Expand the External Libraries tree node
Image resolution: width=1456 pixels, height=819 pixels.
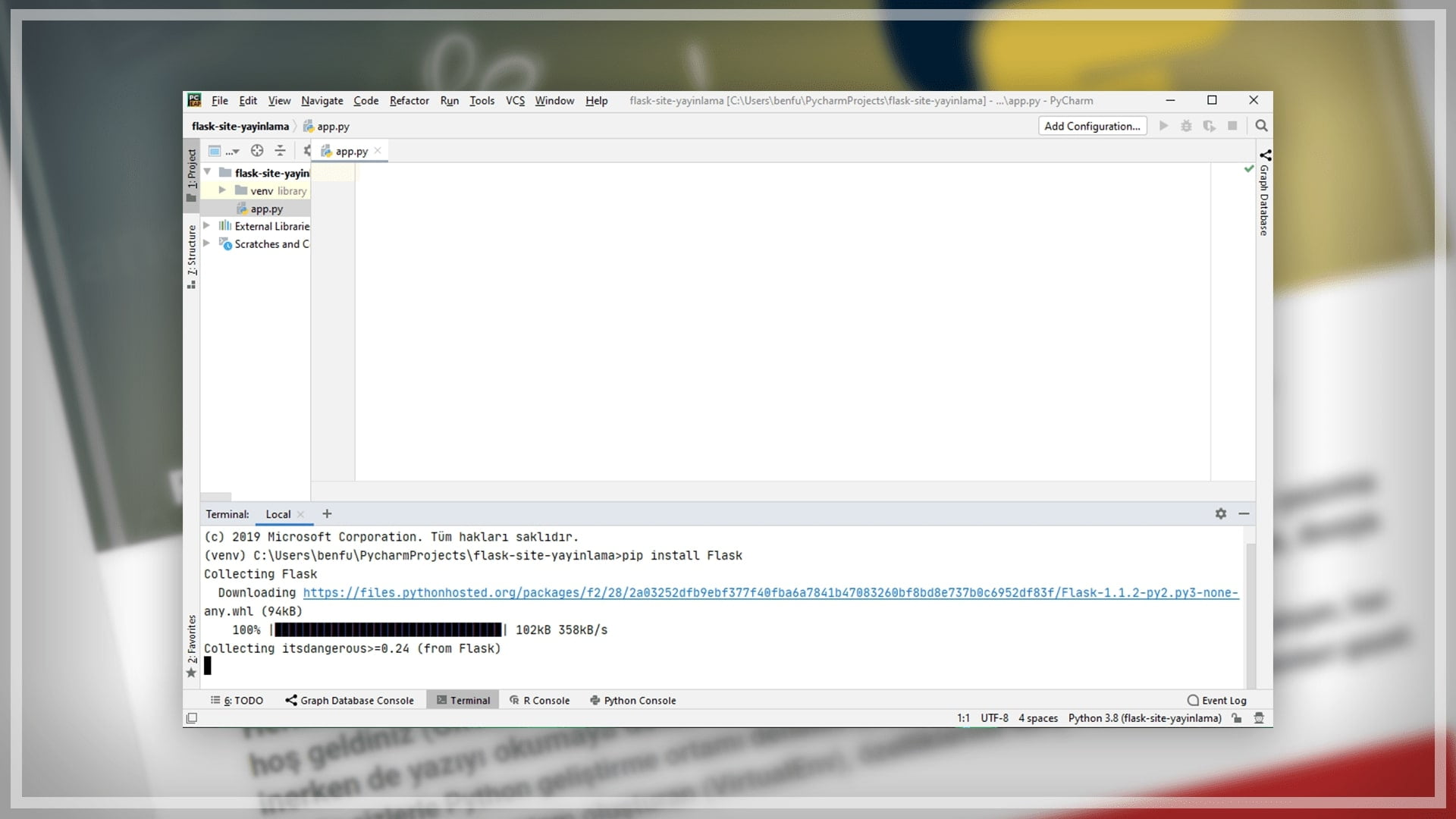[207, 226]
